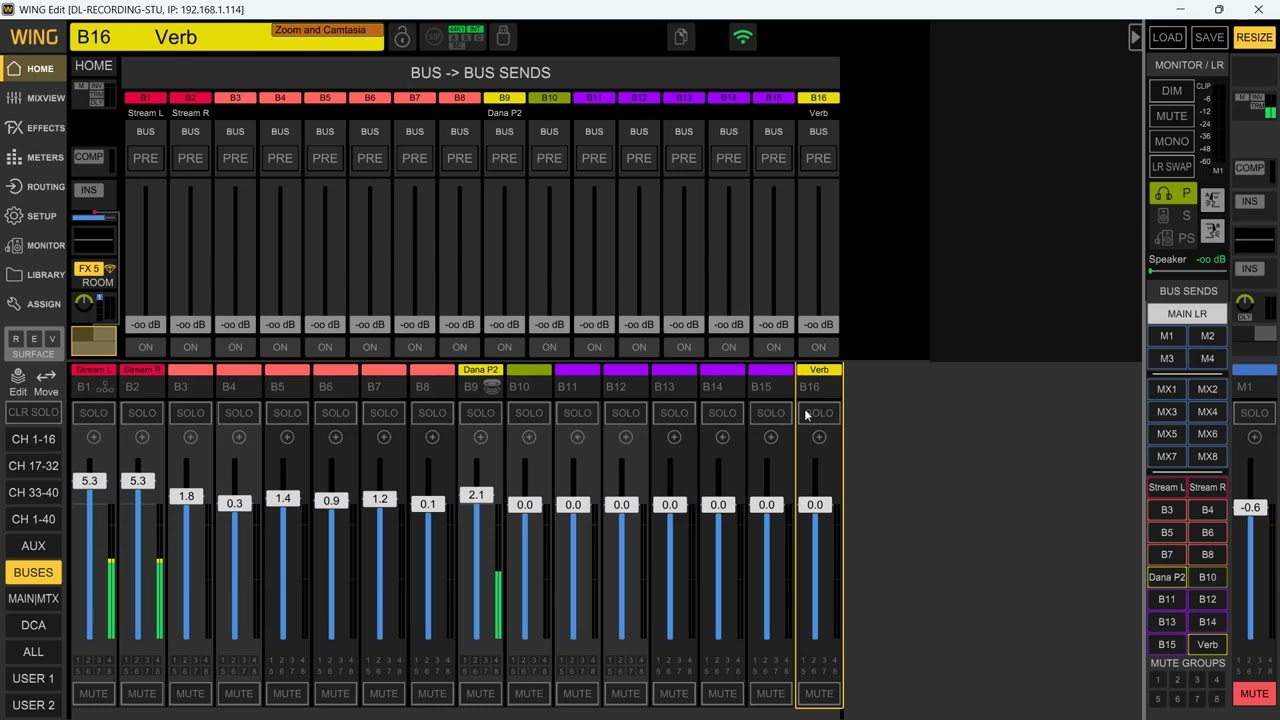Click the USB drive icon
Viewport: 1280px width, 720px height.
click(503, 37)
